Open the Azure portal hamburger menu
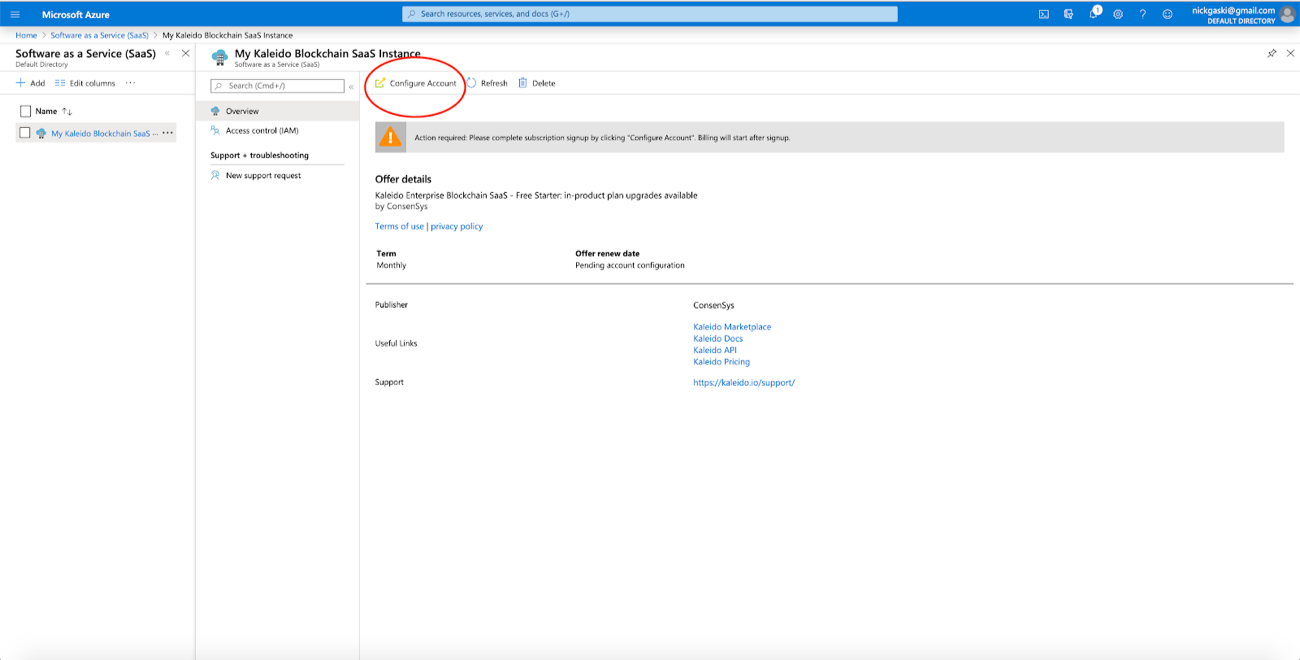 (15, 14)
